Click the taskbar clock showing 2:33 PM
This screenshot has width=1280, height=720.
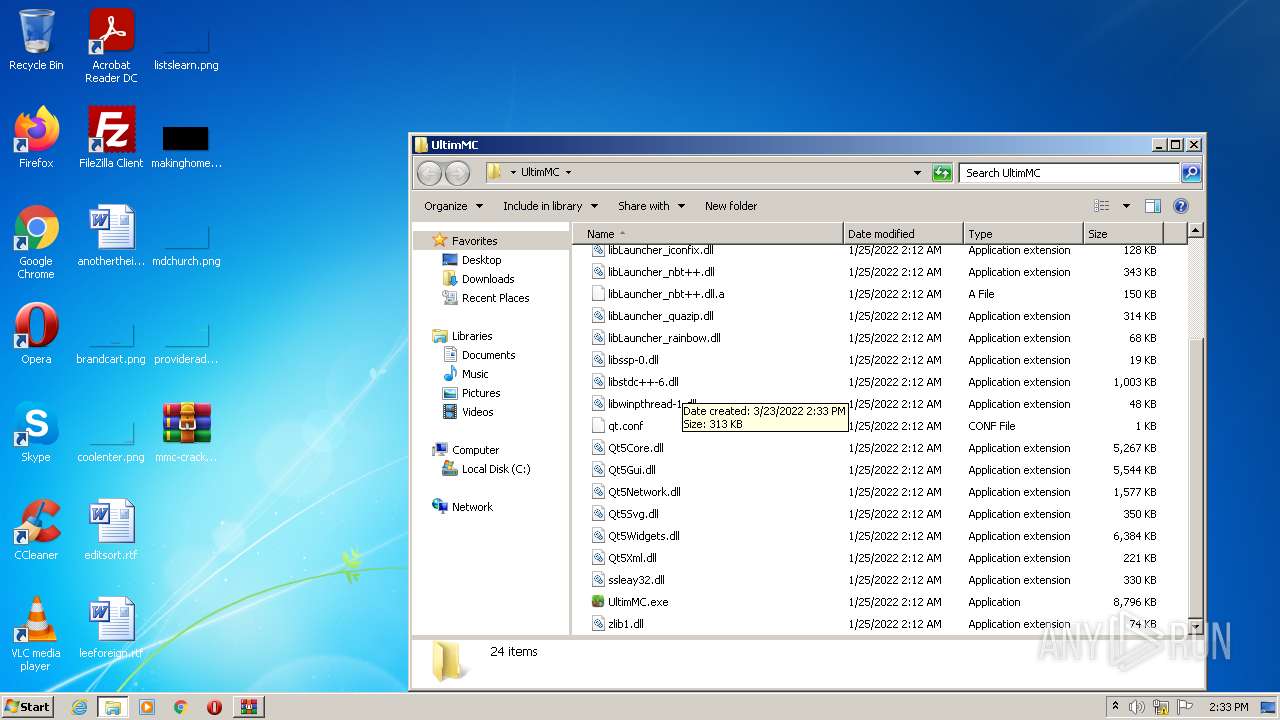[1228, 707]
